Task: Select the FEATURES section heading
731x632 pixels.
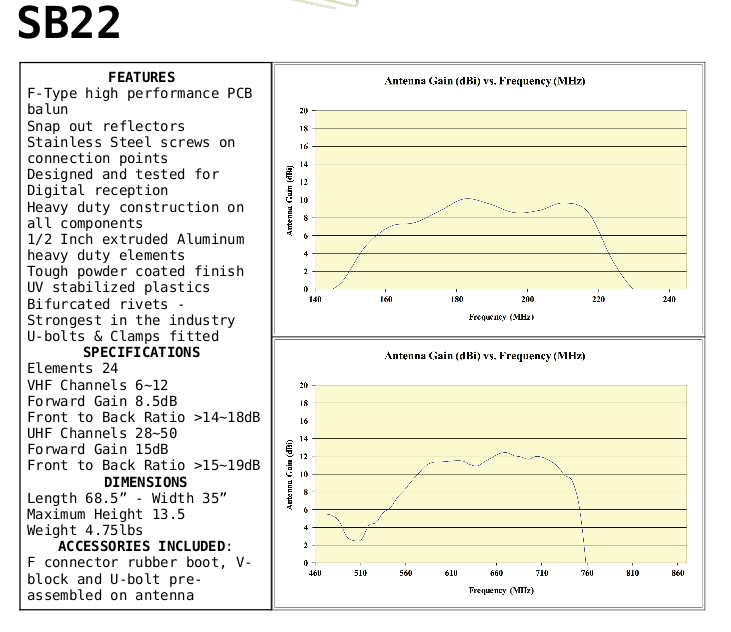Action: tap(141, 77)
